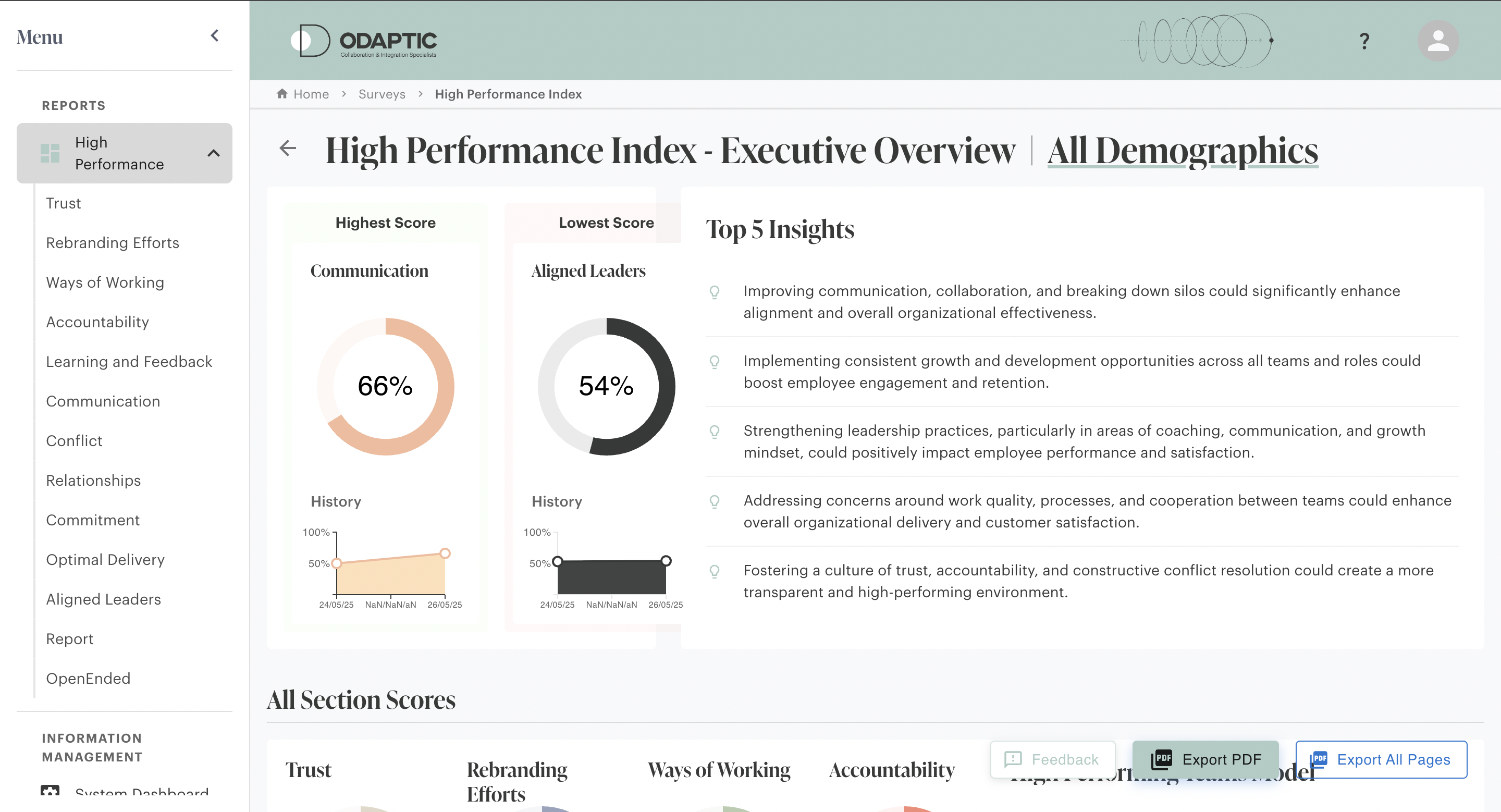Click the Communication 66% donut chart
The width and height of the screenshot is (1501, 812).
coord(385,386)
